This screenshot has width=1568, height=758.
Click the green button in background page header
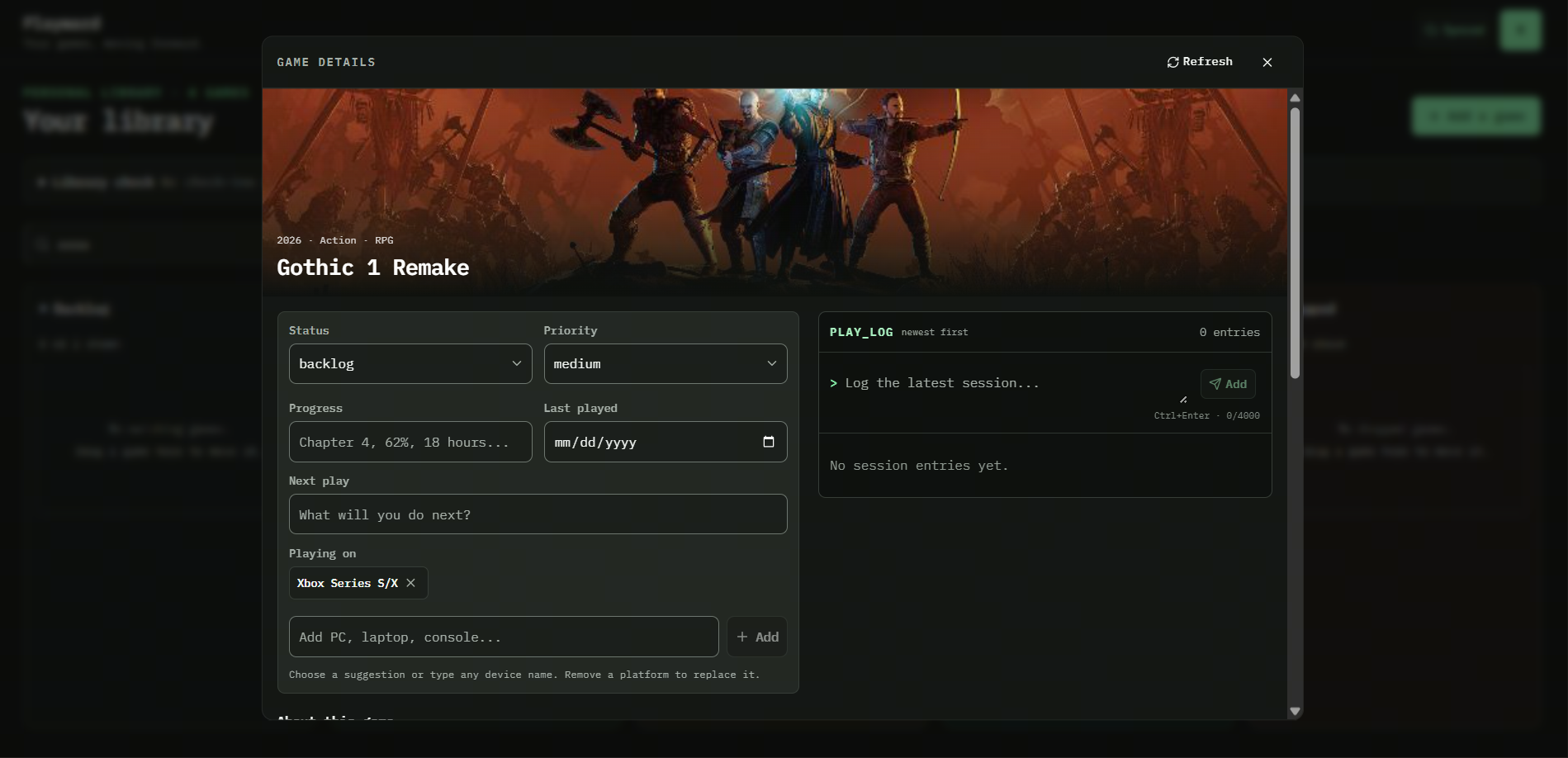[1521, 31]
